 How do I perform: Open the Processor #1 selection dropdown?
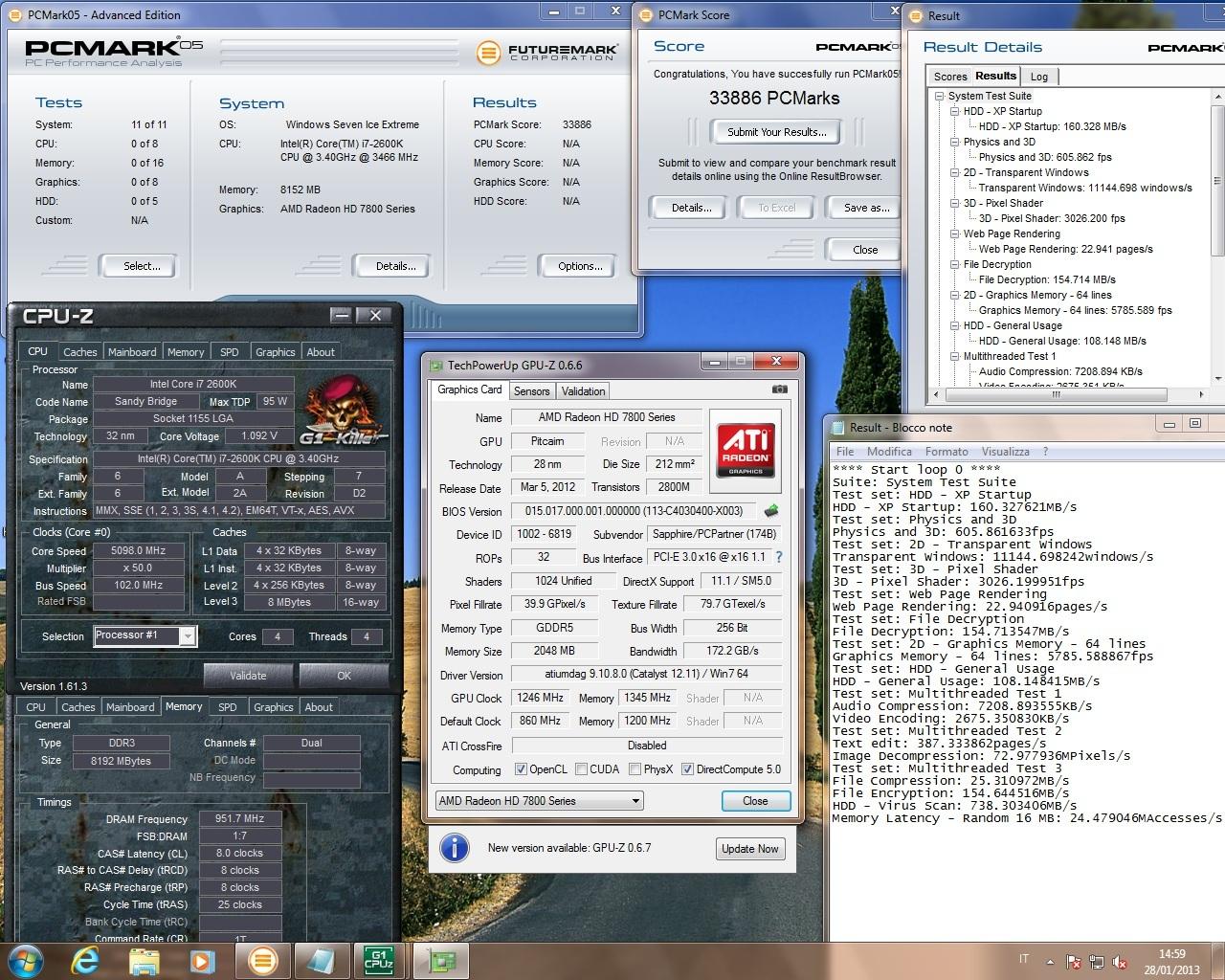coord(145,635)
